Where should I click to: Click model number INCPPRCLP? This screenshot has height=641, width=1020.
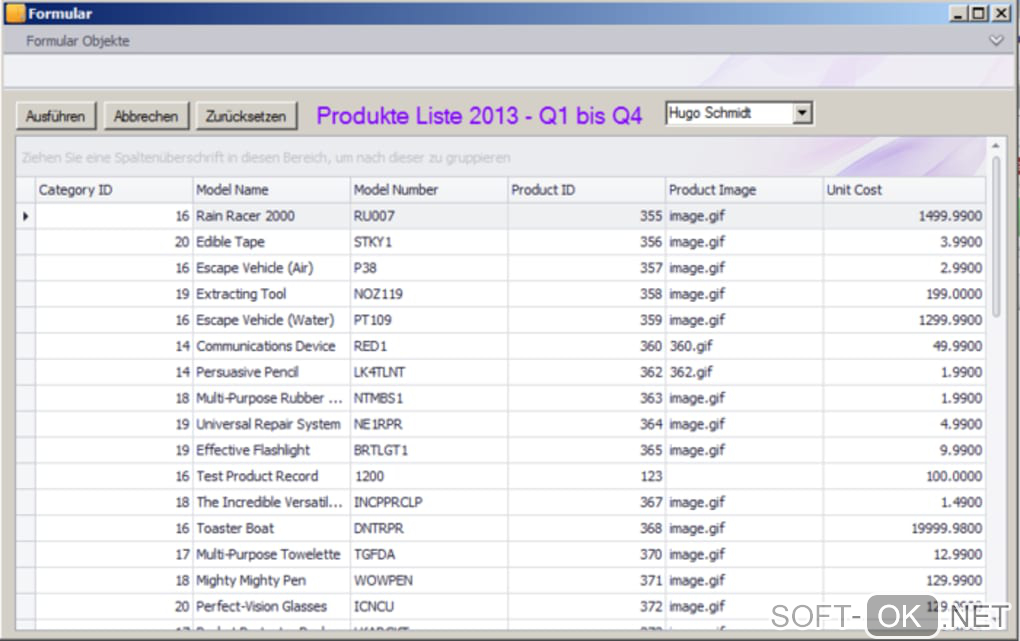(x=388, y=502)
